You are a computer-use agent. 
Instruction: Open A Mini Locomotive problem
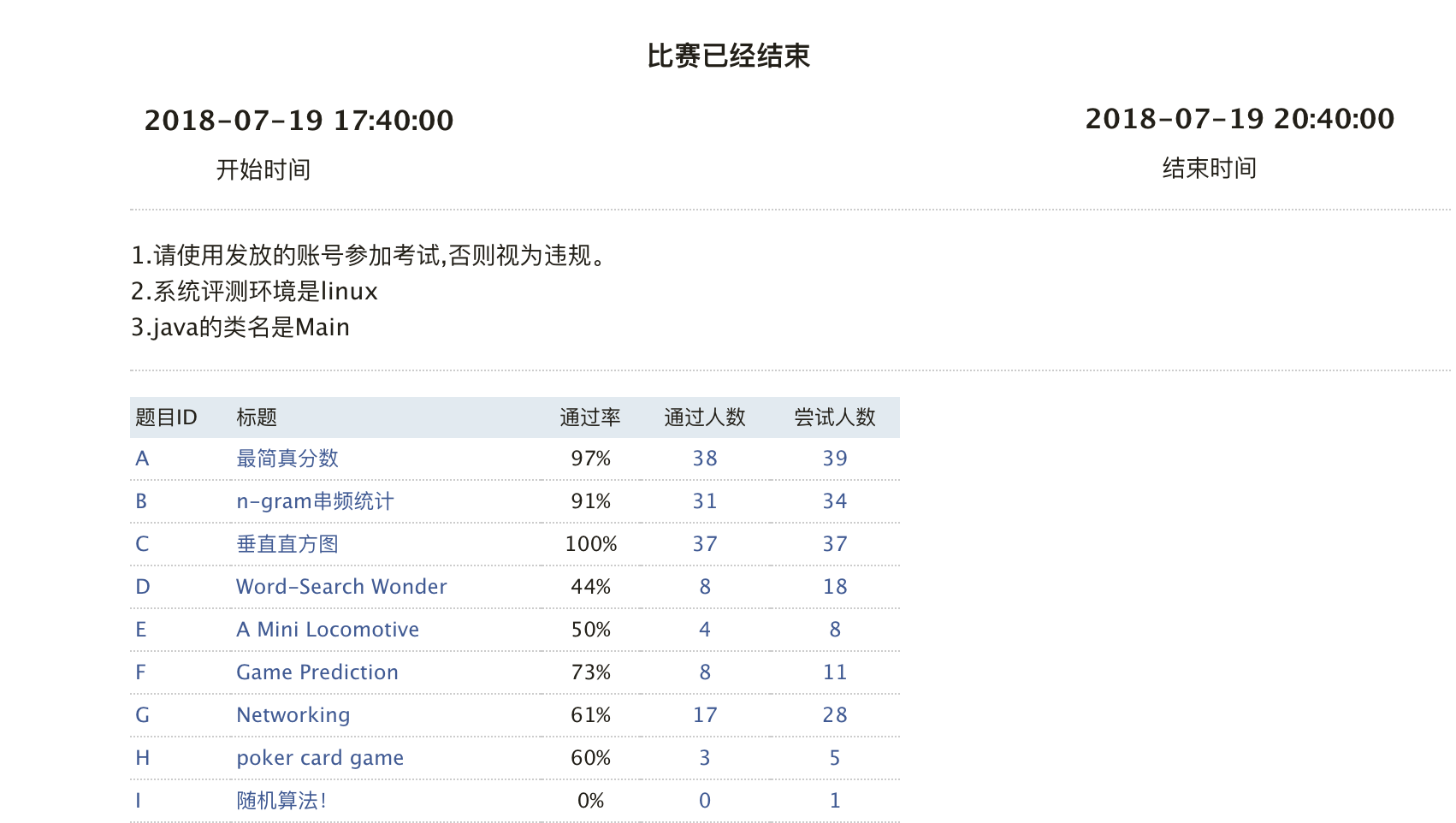[x=328, y=630]
